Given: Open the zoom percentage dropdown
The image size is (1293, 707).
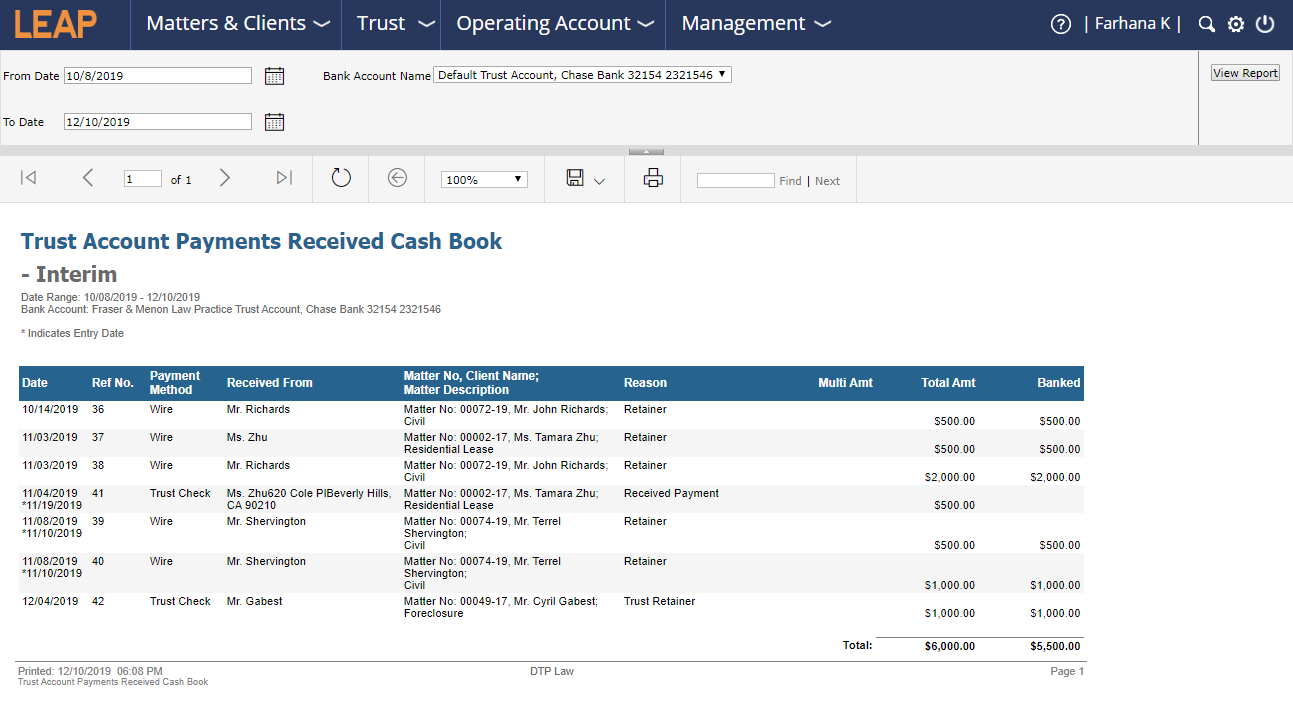Looking at the screenshot, I should 483,178.
